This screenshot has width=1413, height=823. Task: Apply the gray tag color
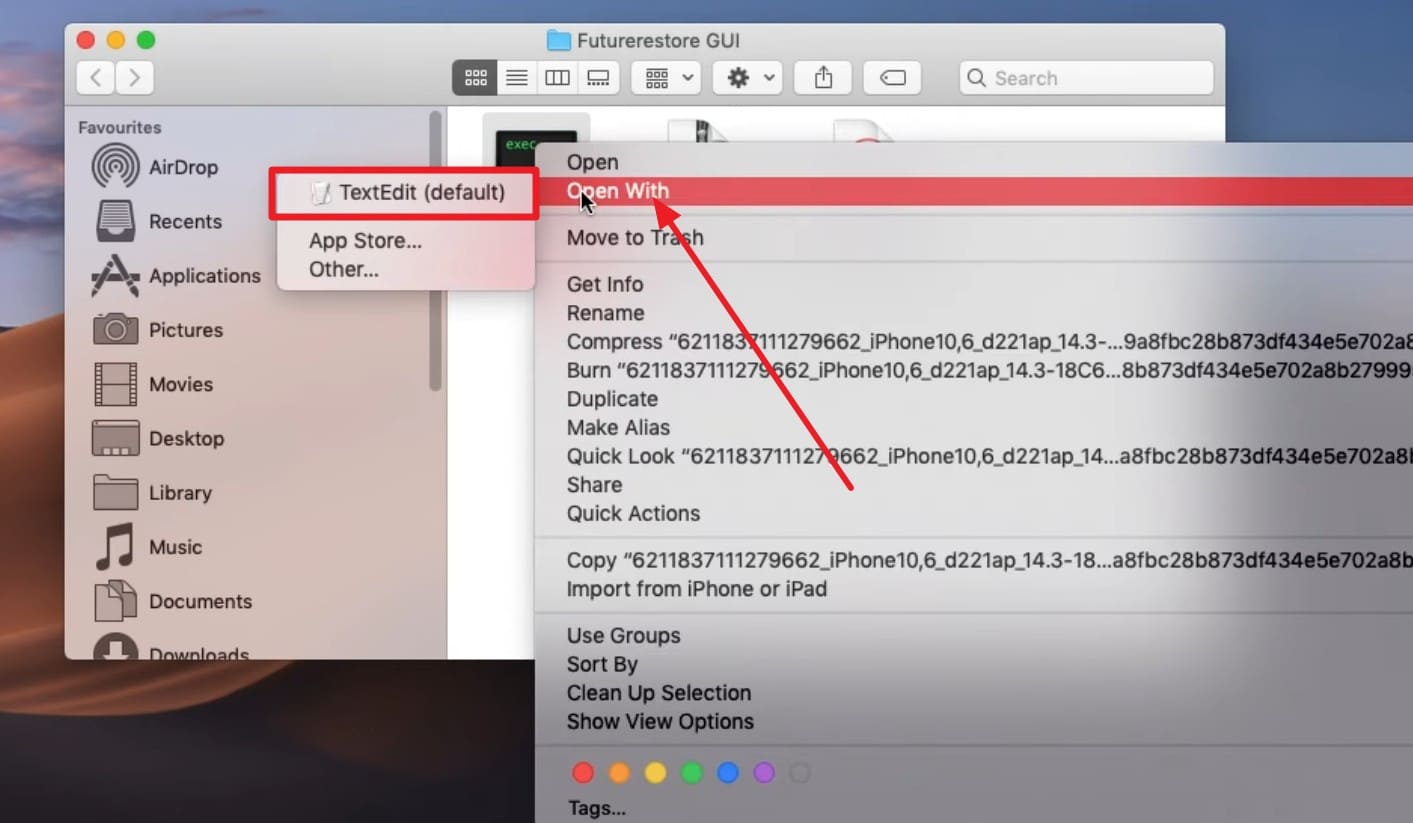click(x=799, y=772)
